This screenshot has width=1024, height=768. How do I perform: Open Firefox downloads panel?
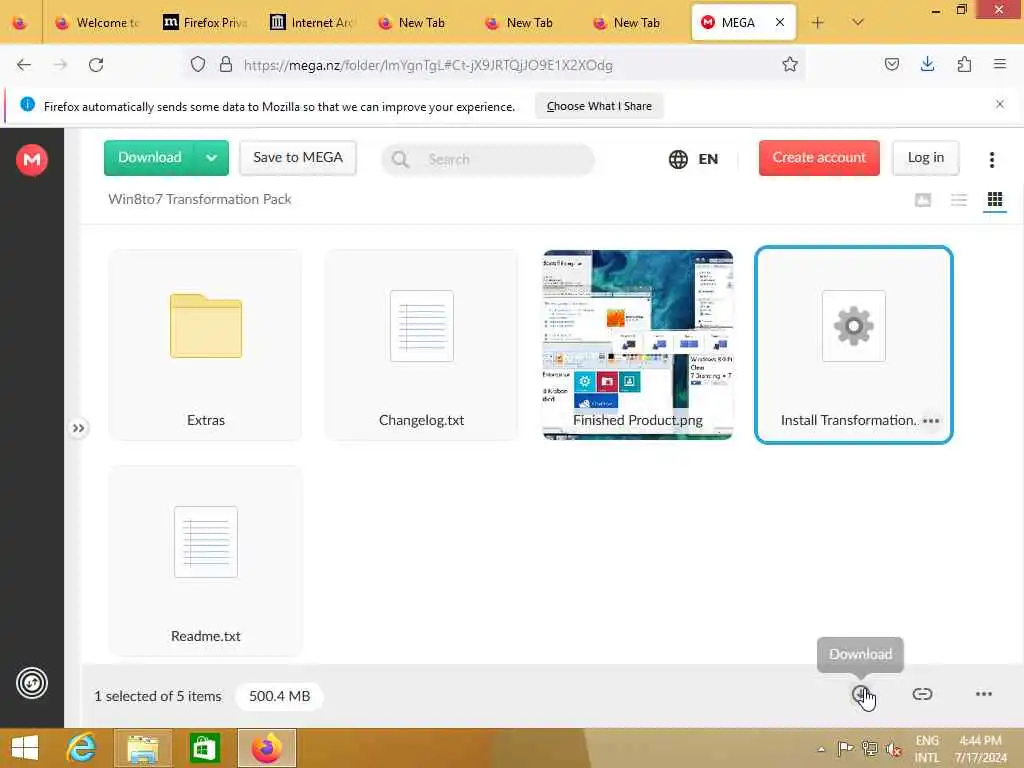[x=927, y=64]
